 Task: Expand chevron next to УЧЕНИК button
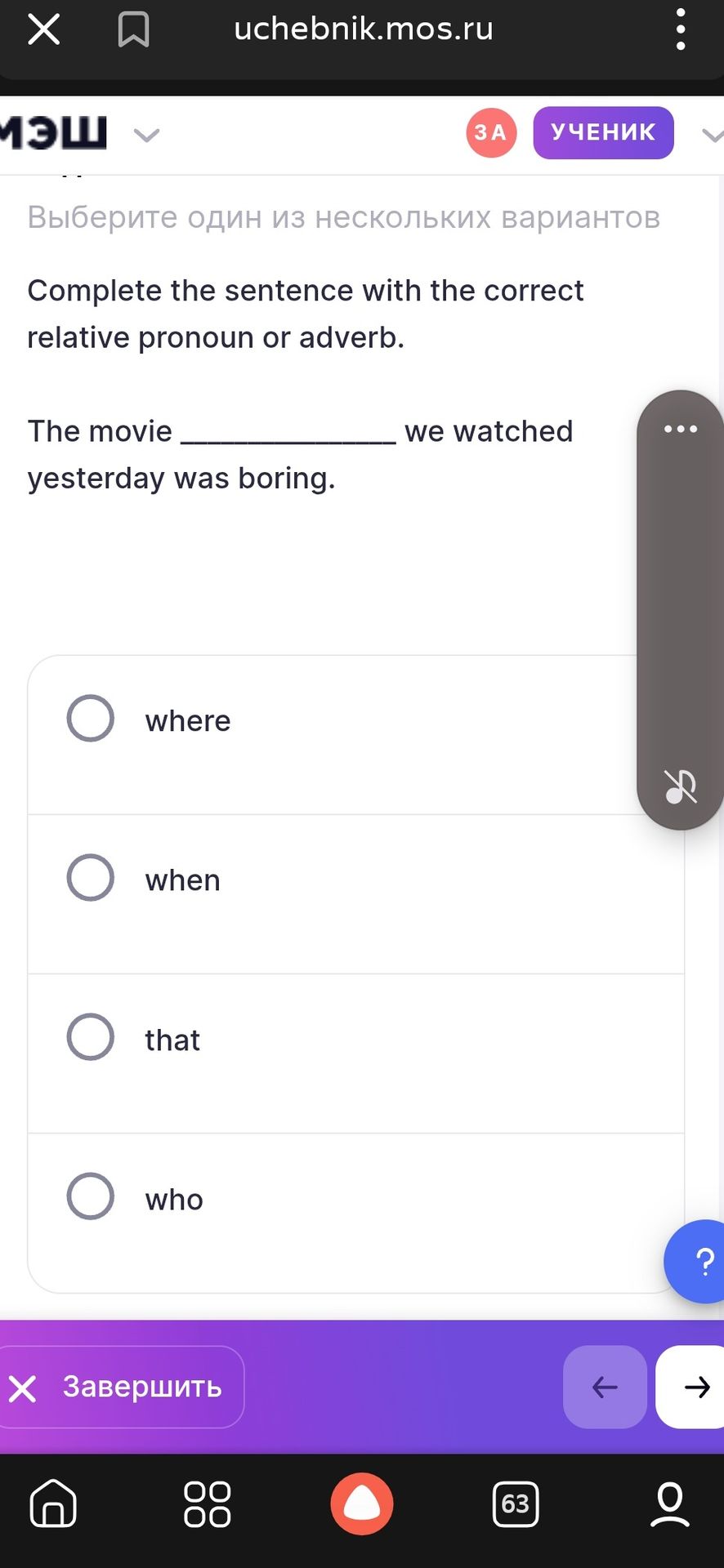(x=713, y=136)
